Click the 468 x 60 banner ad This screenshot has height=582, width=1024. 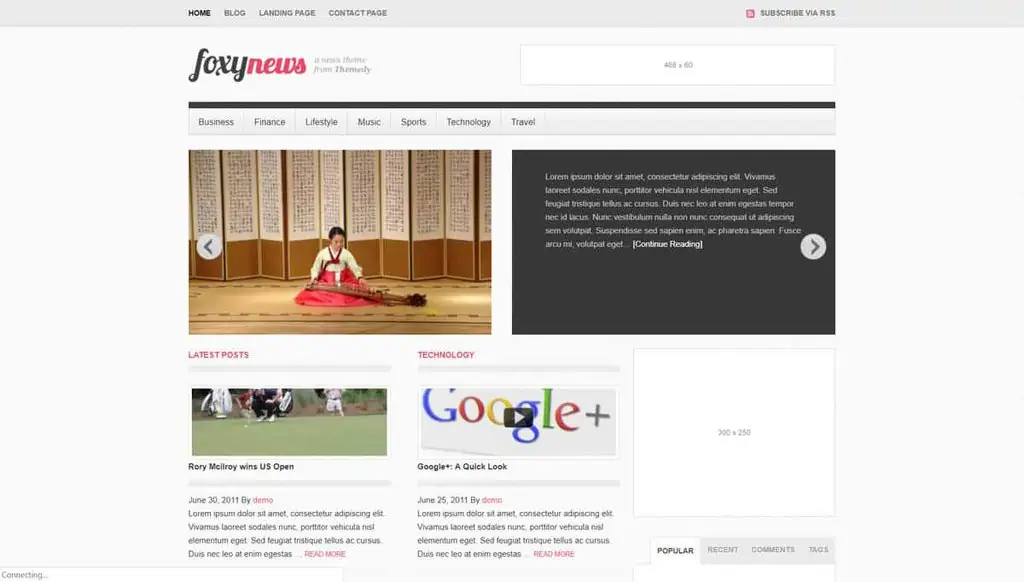click(x=677, y=65)
